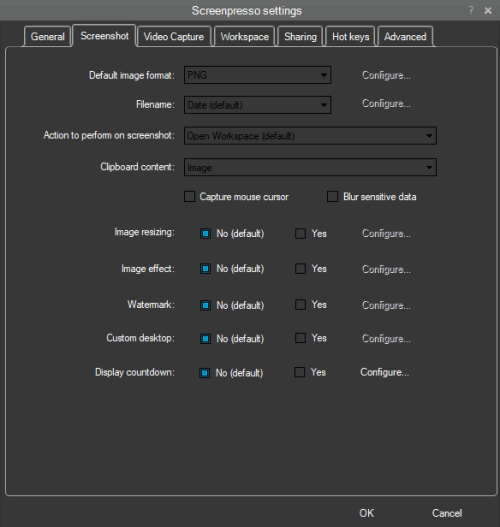Select No (default) for Custom desktop
The width and height of the screenshot is (500, 527).
click(206, 338)
